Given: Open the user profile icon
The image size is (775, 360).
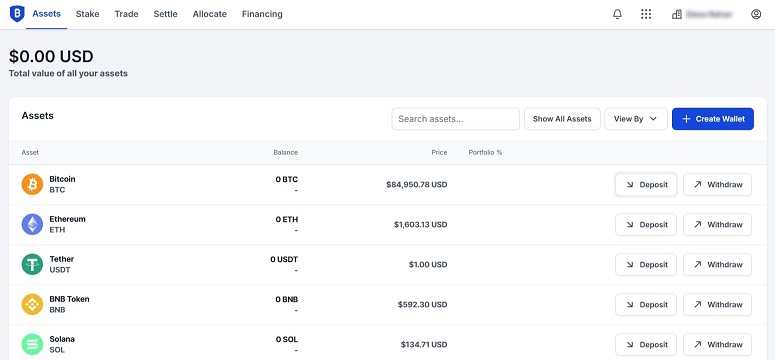Looking at the screenshot, I should coord(756,14).
